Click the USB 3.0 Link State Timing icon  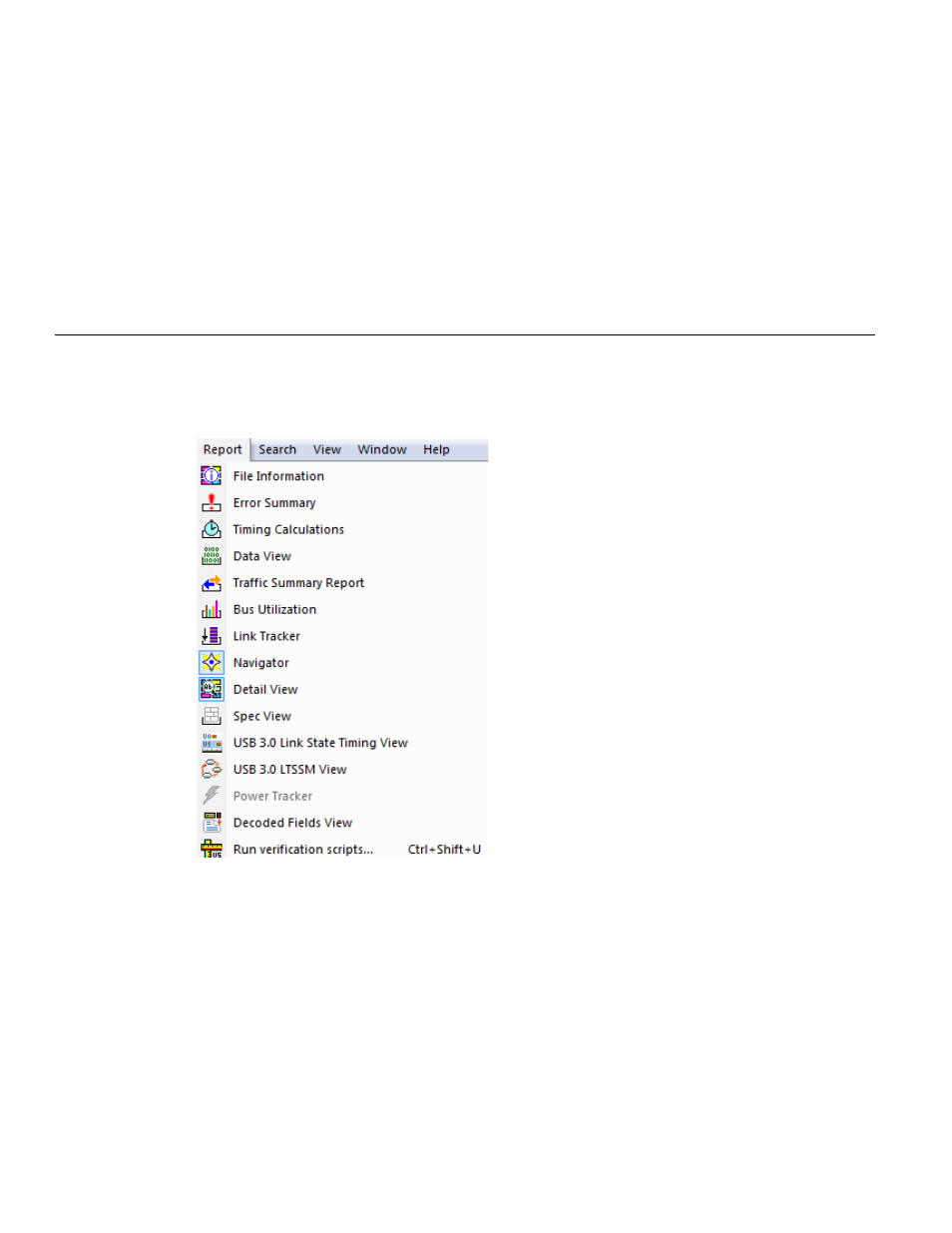coord(212,743)
